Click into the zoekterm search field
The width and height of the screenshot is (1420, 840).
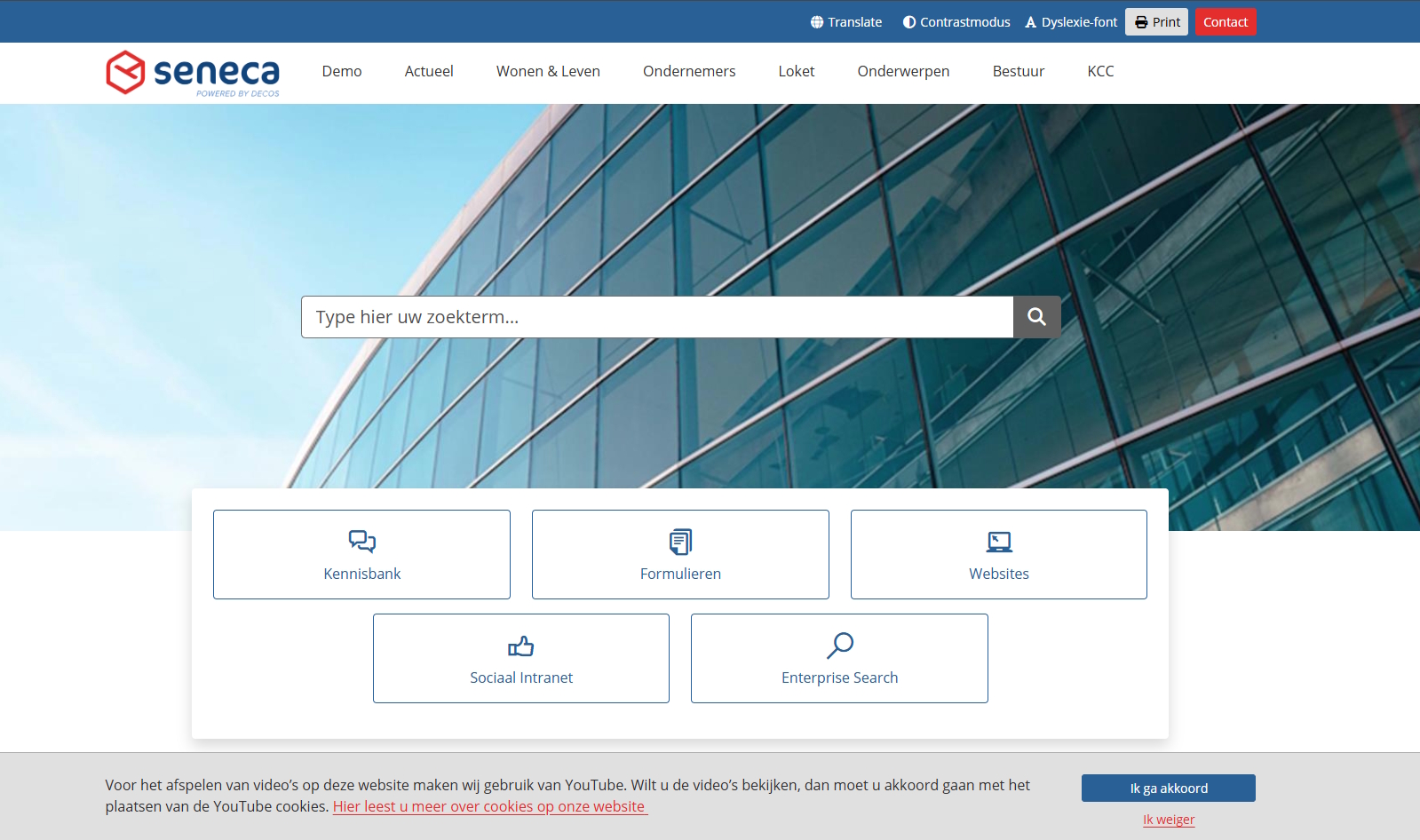(657, 317)
